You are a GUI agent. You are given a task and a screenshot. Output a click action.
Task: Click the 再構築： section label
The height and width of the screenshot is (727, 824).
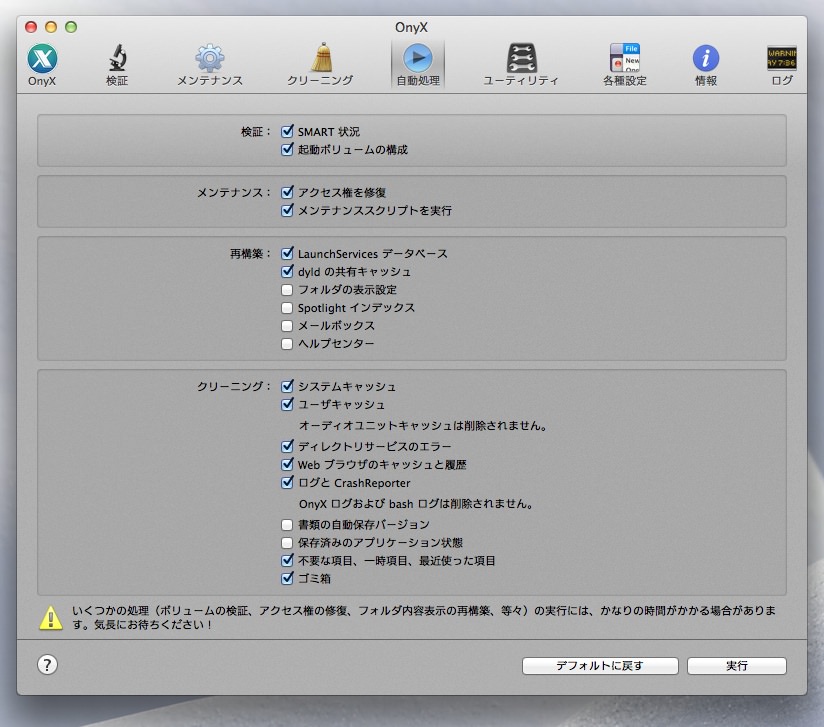(x=251, y=254)
